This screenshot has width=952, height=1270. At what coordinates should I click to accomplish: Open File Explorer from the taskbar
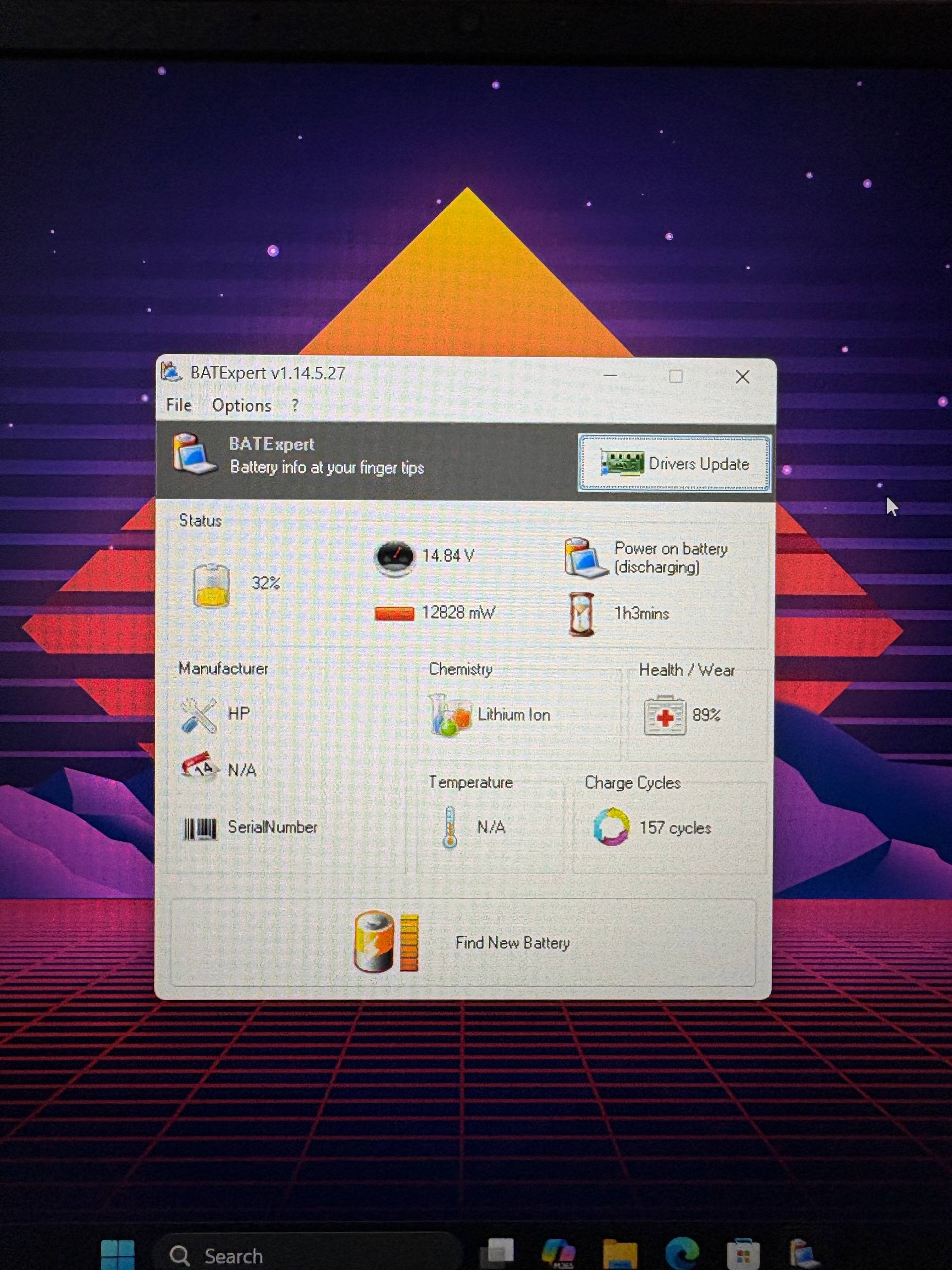pos(620,1255)
